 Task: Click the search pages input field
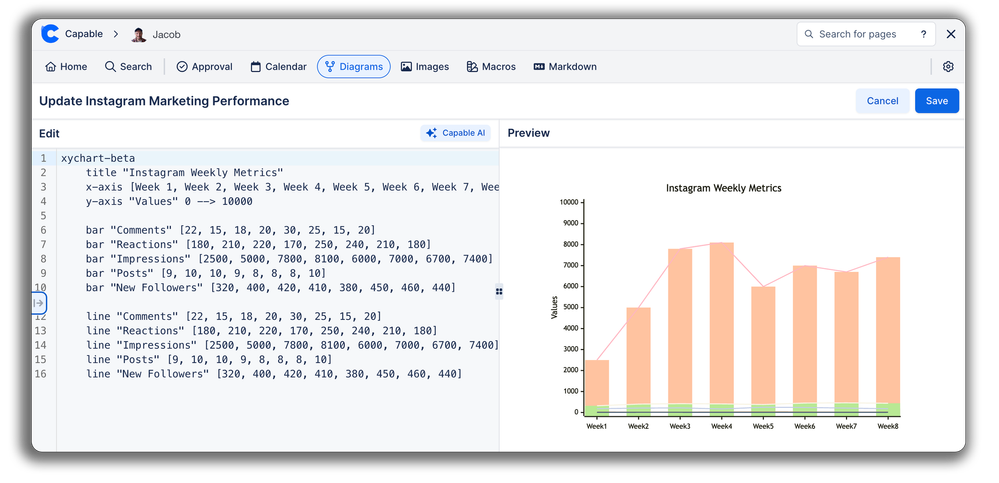tap(866, 34)
